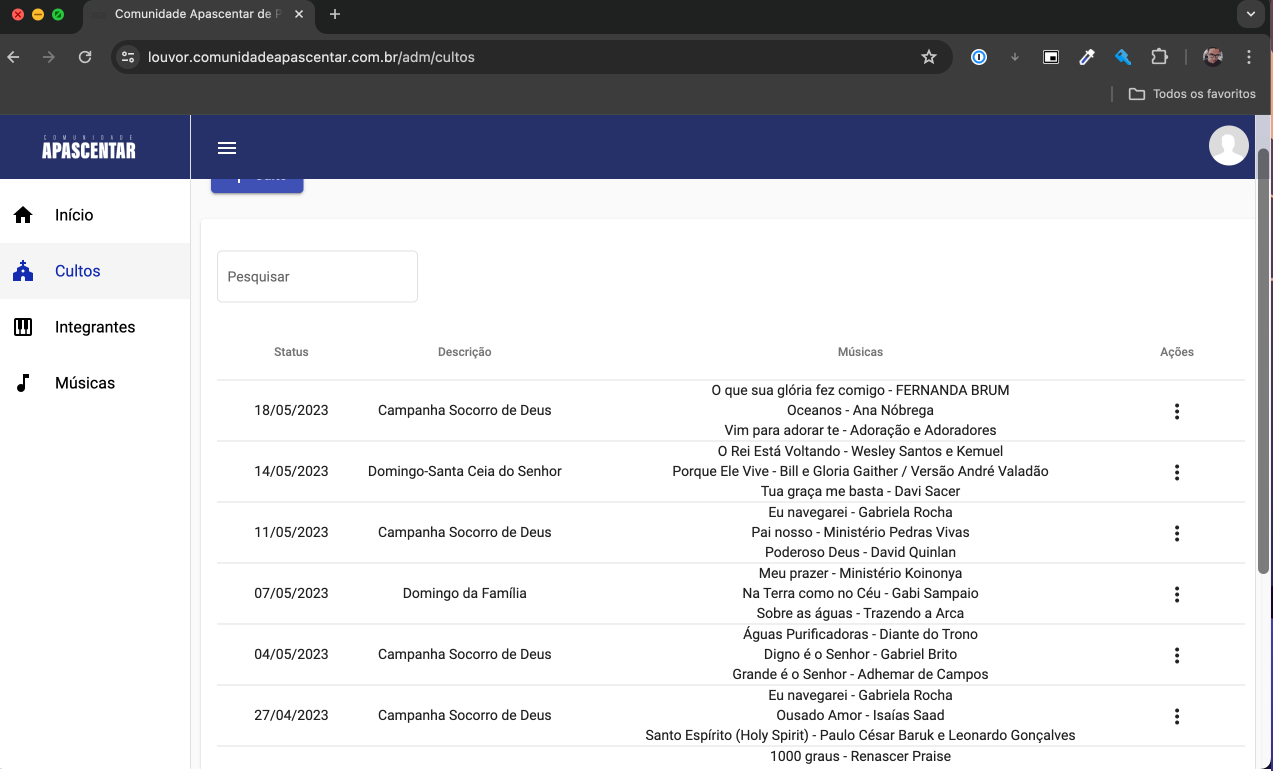Open the Chrome profile avatar

click(x=1213, y=57)
